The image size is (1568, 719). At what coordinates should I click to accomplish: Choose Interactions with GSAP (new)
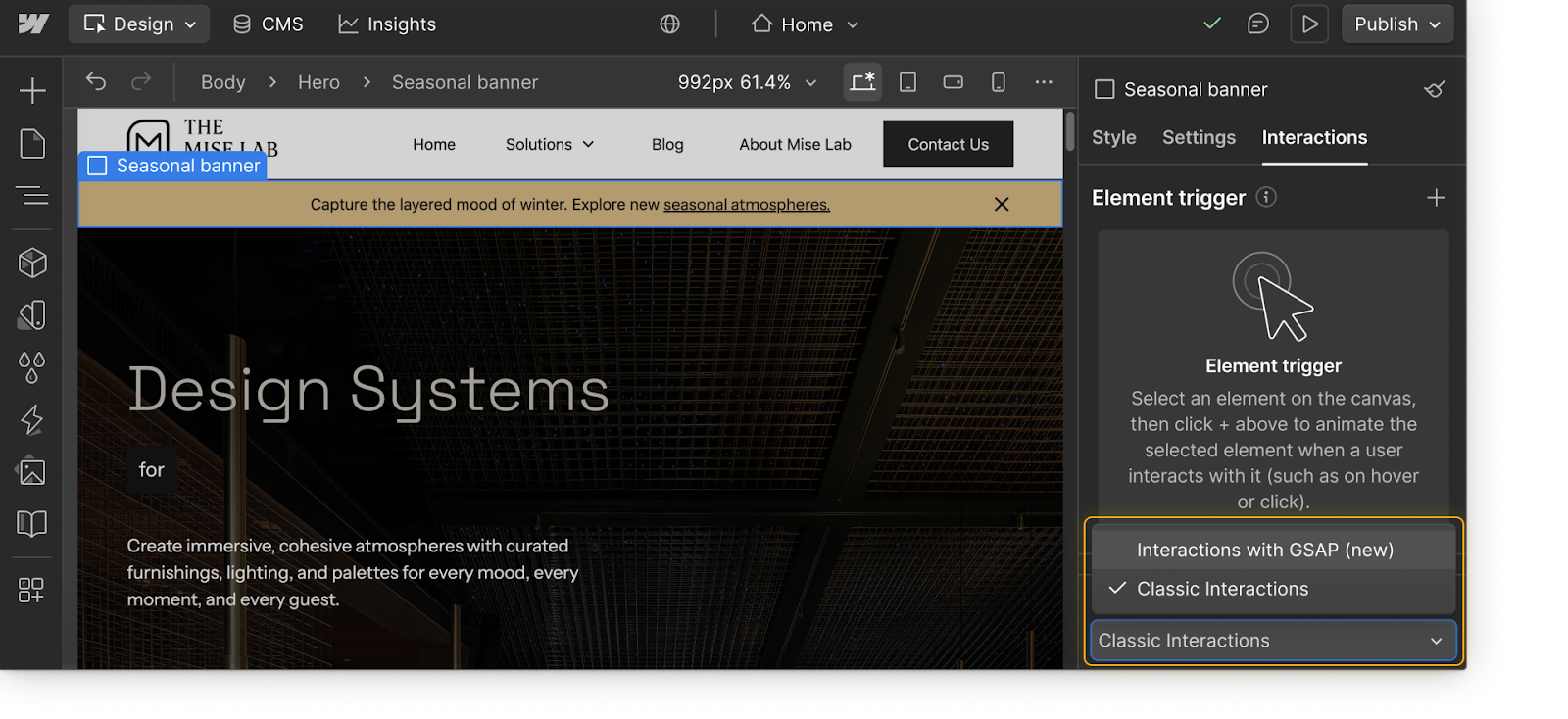coord(1273,550)
